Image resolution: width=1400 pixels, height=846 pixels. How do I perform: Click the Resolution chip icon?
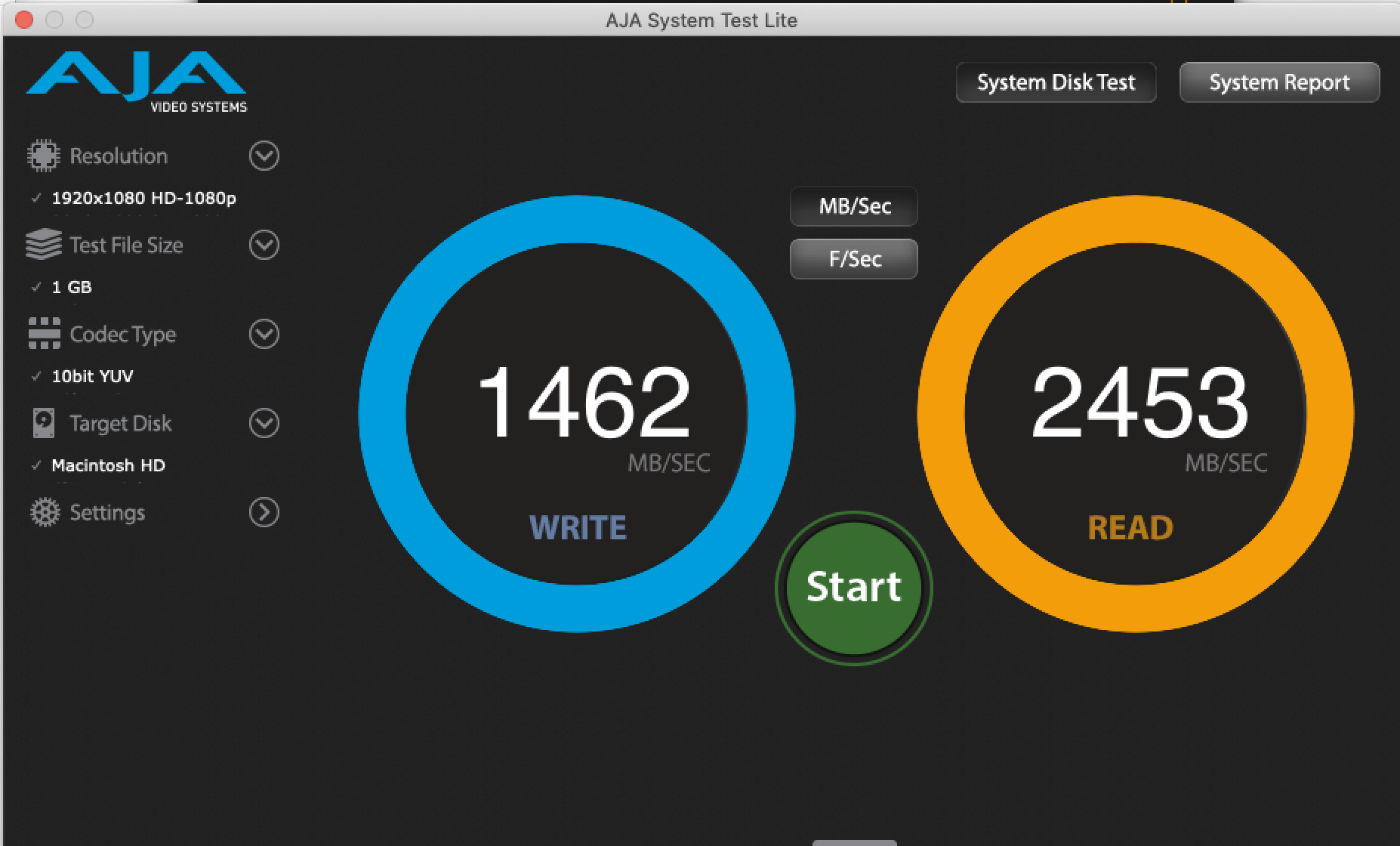[43, 156]
